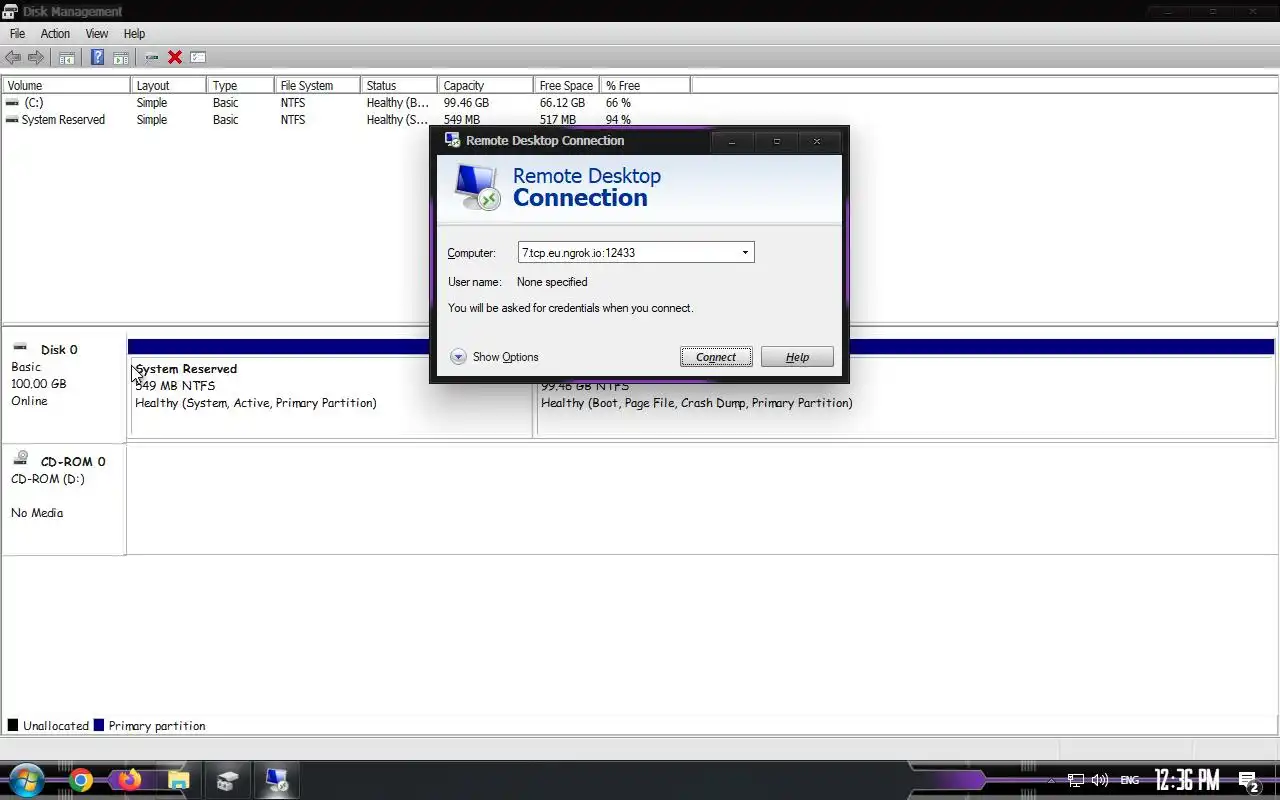This screenshot has height=800, width=1280.
Task: Click the '94 %' free cell
Action: [x=618, y=120]
